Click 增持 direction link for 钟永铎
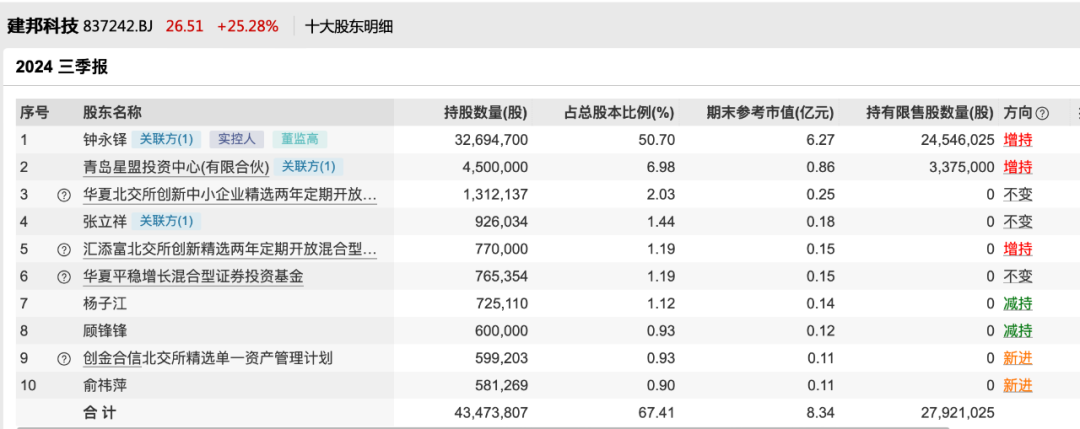The image size is (1080, 429). (1018, 140)
